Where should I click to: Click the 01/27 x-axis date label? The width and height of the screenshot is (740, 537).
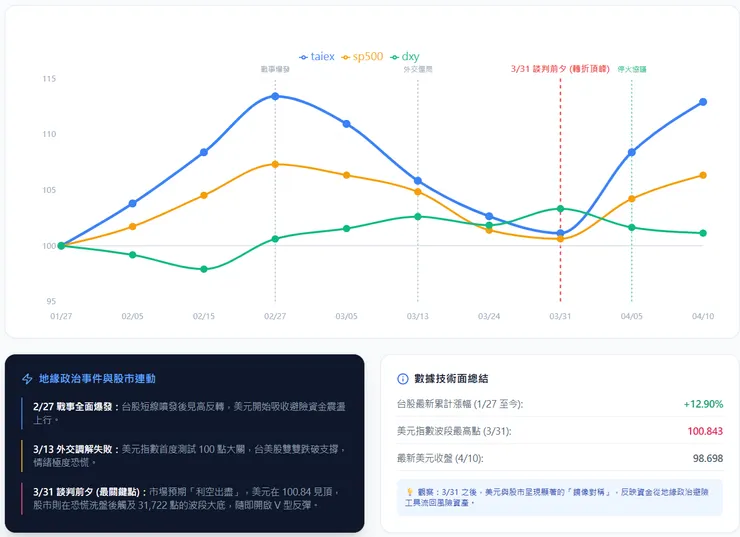coord(61,316)
